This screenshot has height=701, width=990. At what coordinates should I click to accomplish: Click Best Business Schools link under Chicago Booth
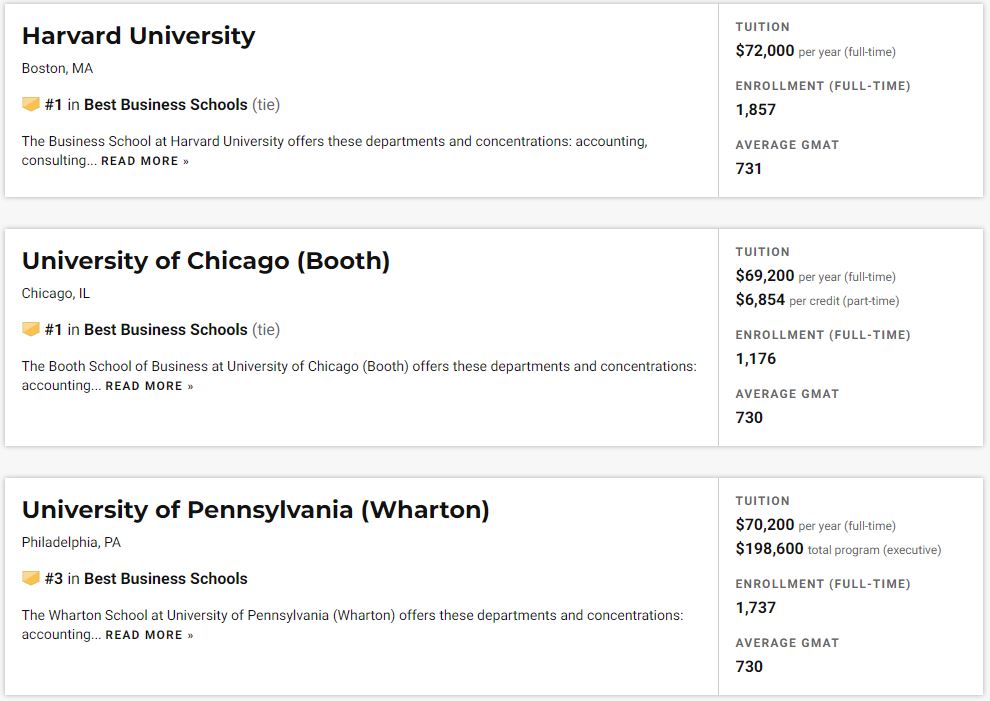(x=165, y=329)
